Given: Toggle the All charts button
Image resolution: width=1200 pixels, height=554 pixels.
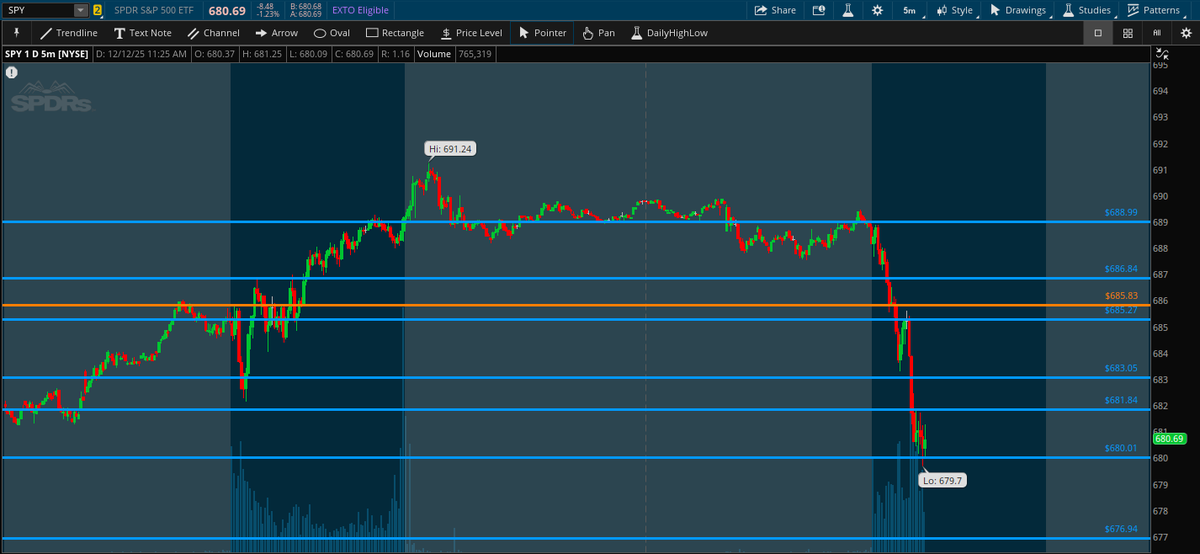Looking at the screenshot, I should pos(1158,33).
